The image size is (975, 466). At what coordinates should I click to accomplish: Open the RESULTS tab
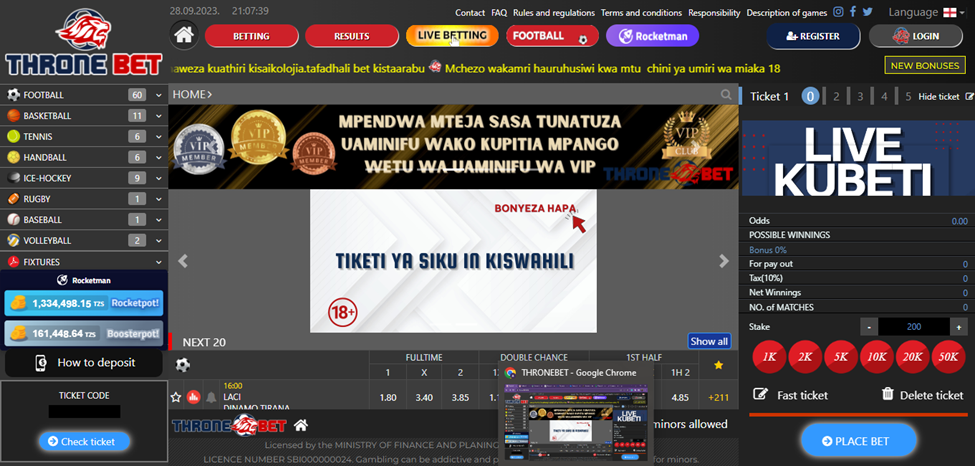point(351,36)
